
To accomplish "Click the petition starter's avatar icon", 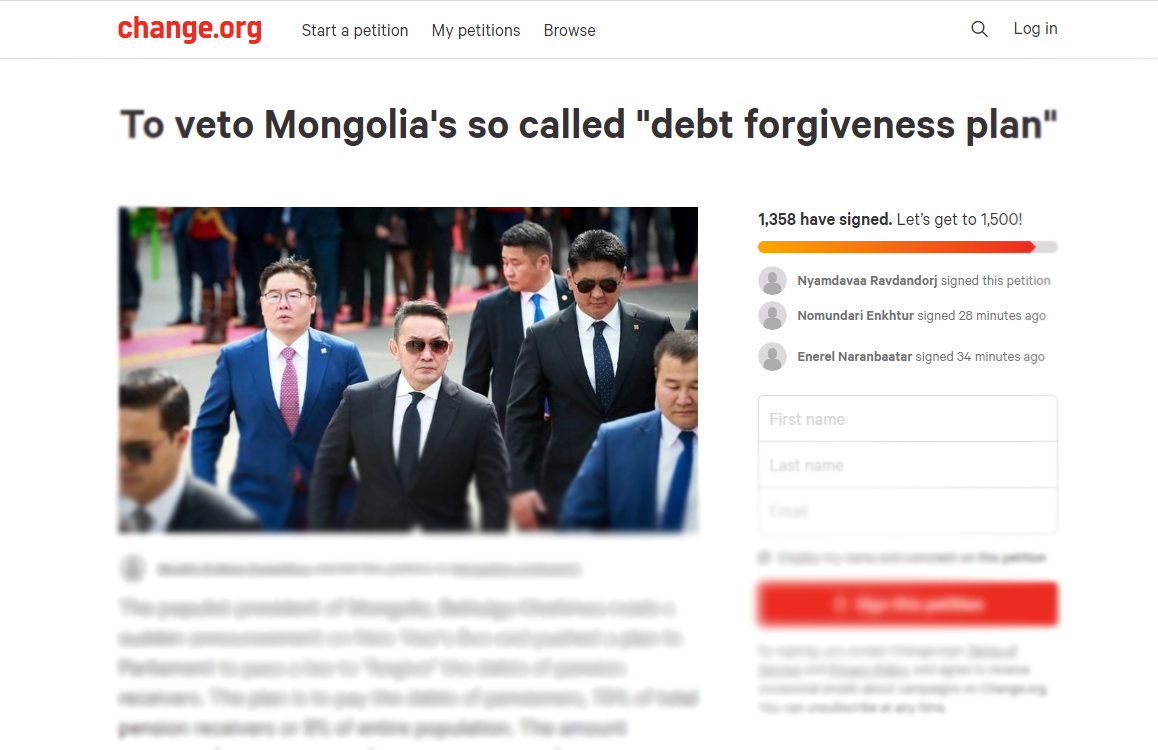I will tap(133, 568).
